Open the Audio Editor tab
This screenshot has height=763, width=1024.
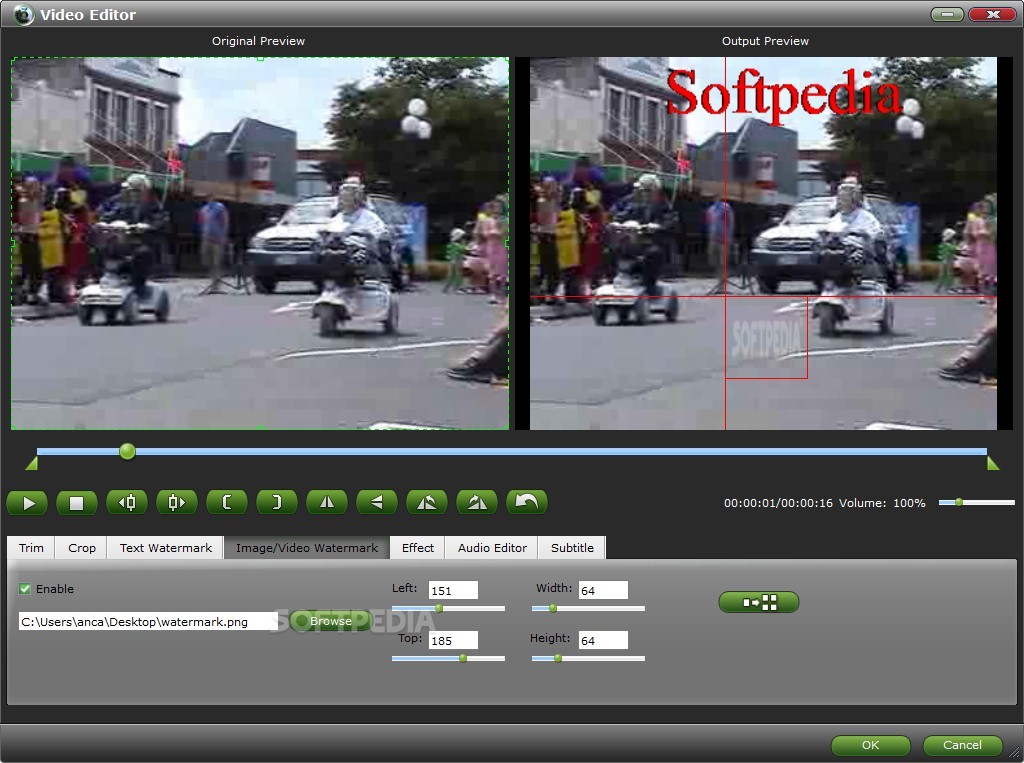(492, 547)
